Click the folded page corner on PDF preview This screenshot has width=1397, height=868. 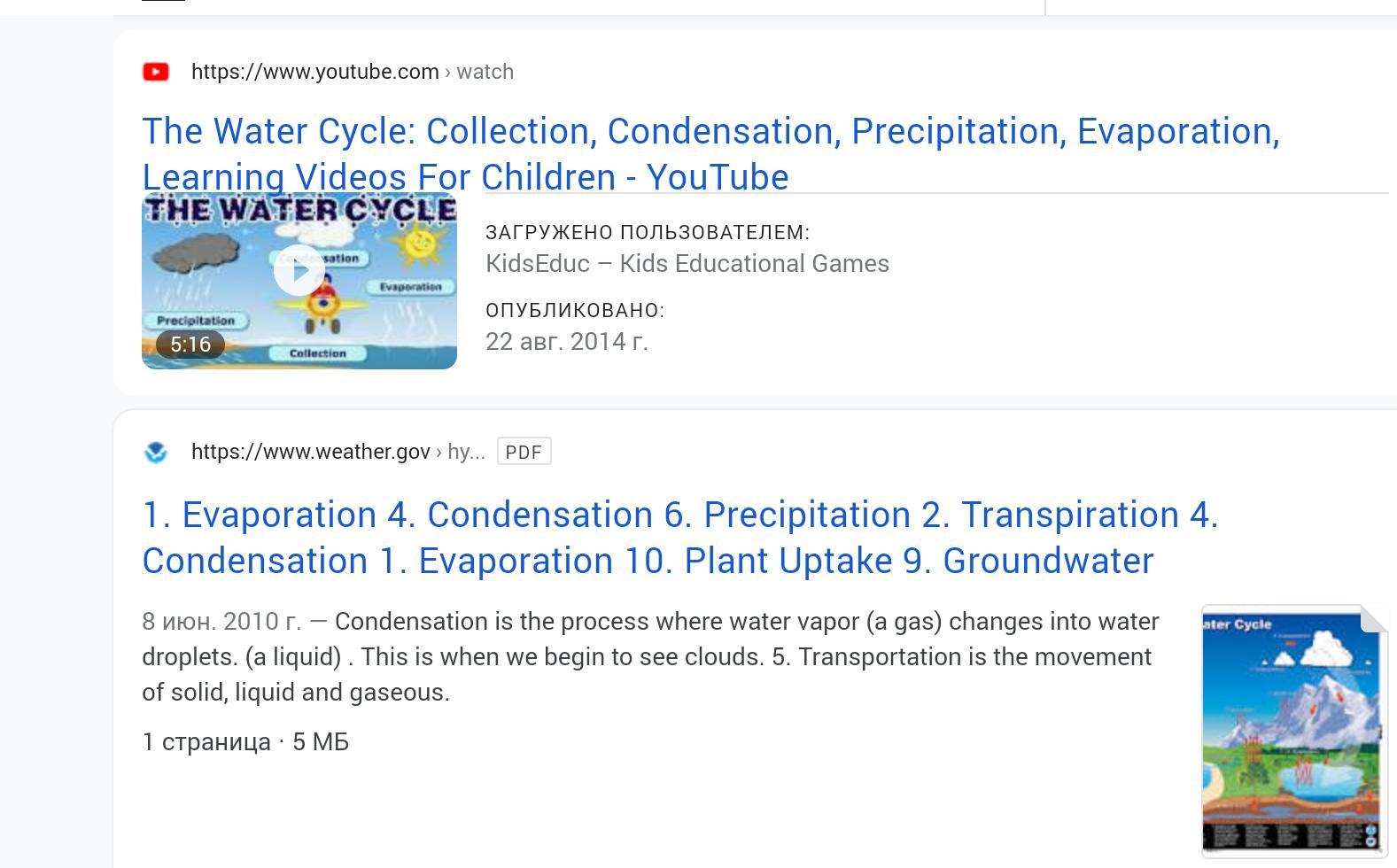(1373, 619)
